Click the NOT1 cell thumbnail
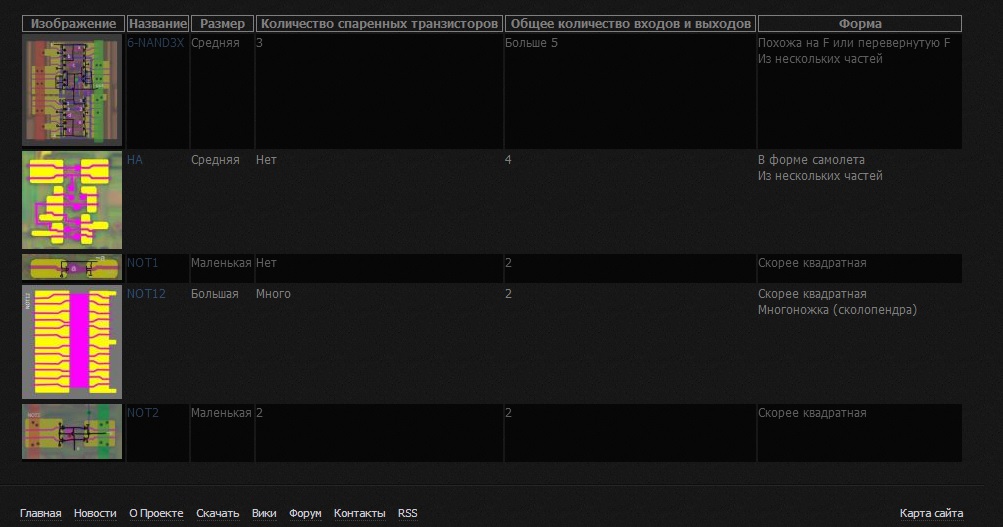Viewport: 1003px width, 527px height. [x=72, y=267]
